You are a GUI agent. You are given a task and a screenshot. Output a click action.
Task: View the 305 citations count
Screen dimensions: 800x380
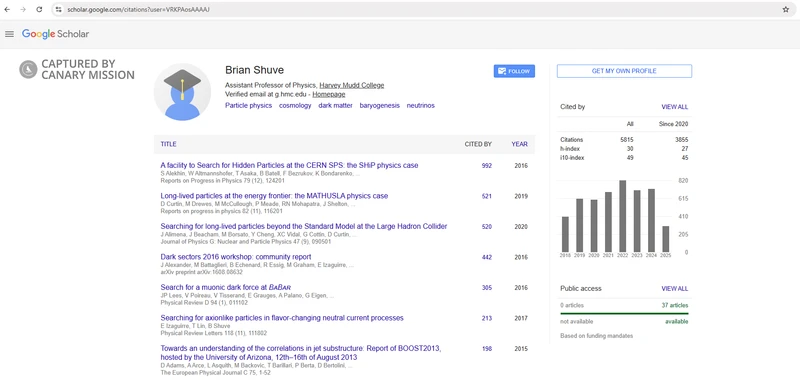tap(487, 288)
